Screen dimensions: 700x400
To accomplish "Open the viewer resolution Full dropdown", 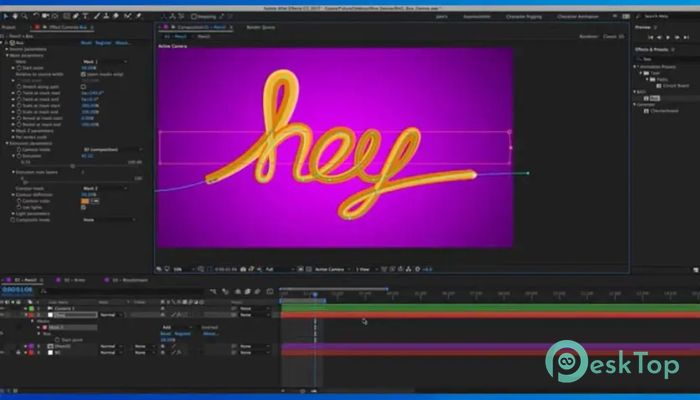I will pos(280,269).
